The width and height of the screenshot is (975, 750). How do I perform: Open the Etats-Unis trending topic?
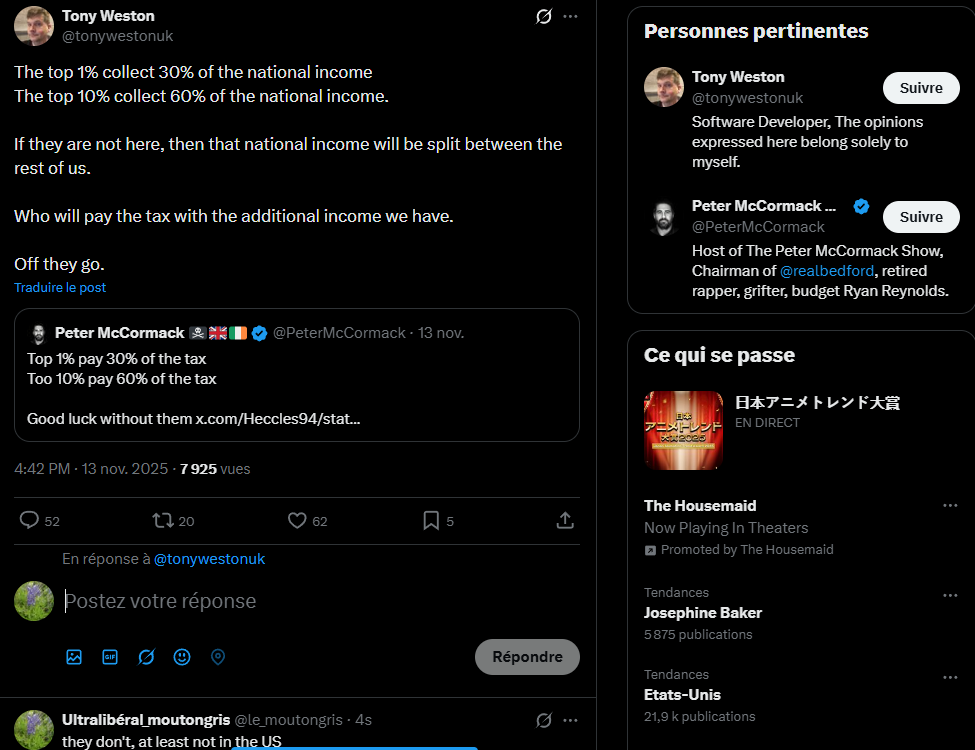(682, 695)
